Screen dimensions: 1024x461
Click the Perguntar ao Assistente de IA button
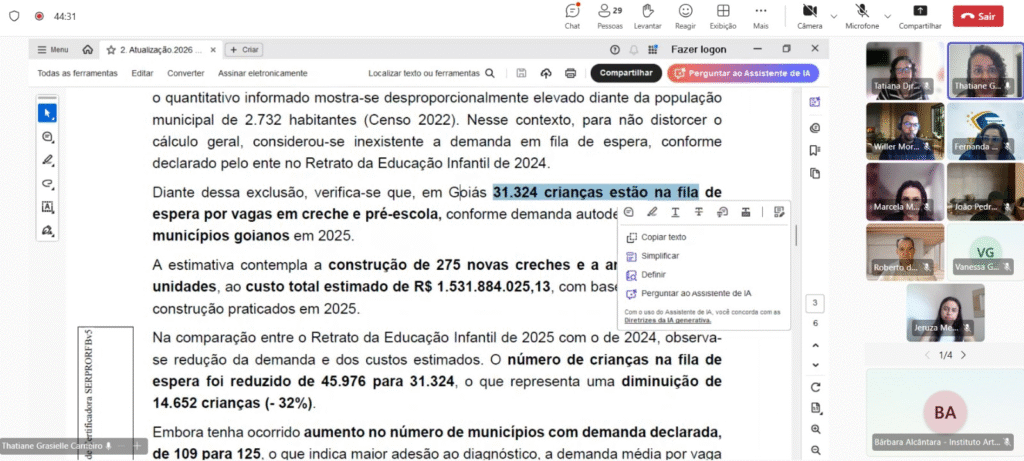(x=743, y=73)
